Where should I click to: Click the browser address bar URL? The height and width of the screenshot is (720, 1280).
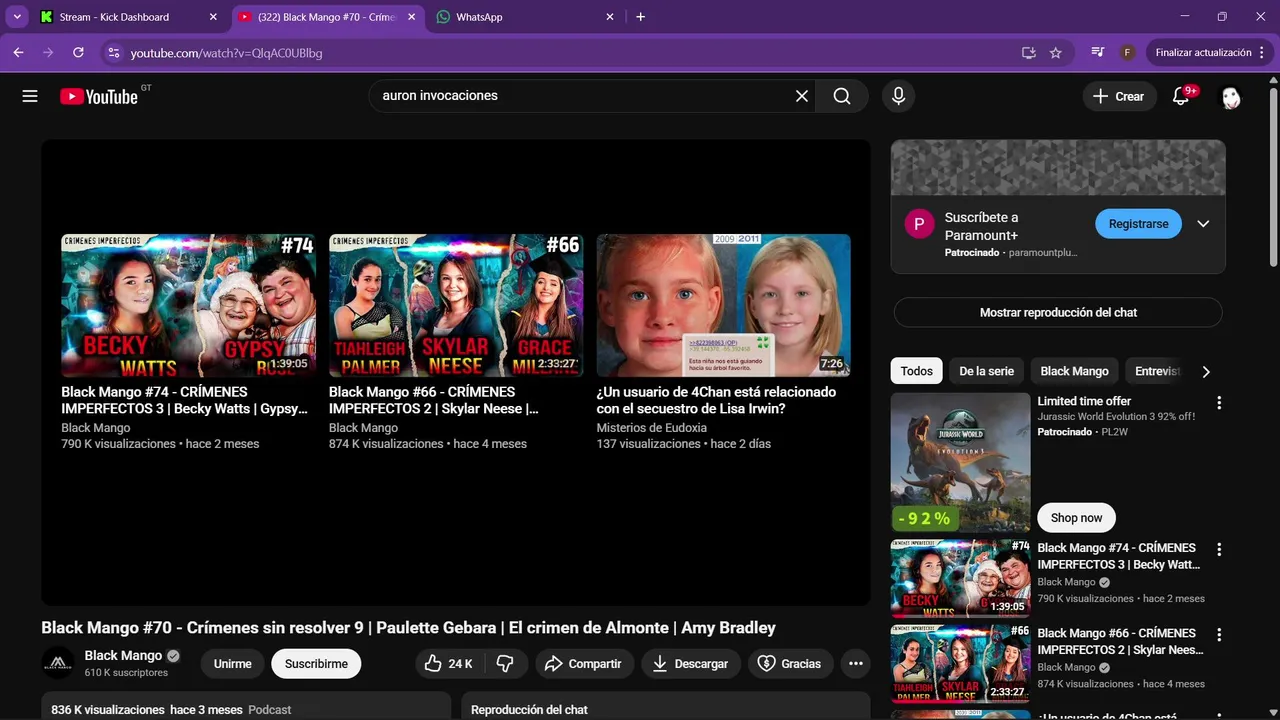click(226, 53)
